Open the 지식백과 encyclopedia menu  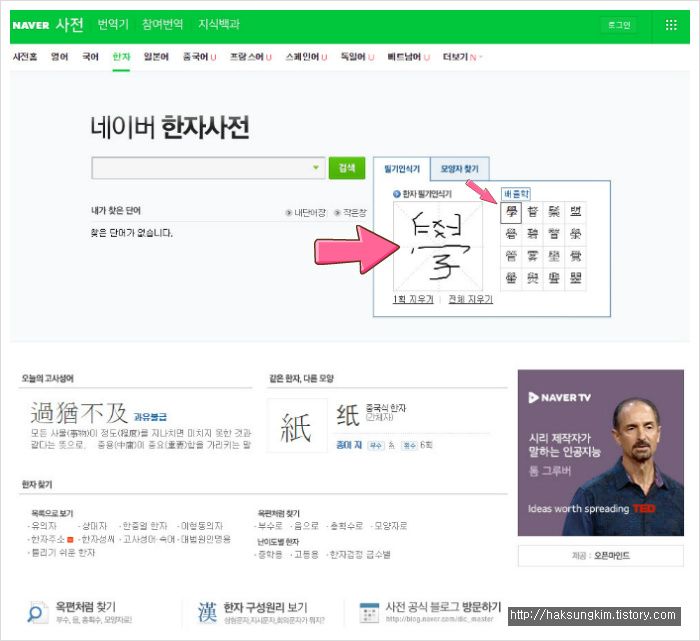[x=219, y=24]
